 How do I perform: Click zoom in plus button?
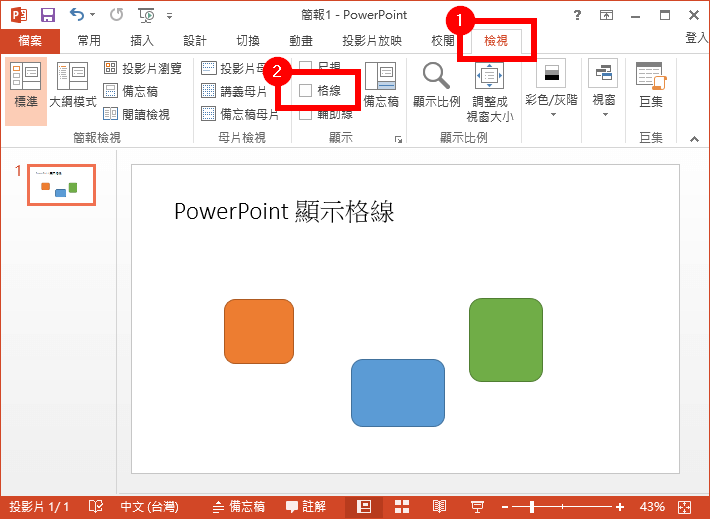(x=620, y=507)
